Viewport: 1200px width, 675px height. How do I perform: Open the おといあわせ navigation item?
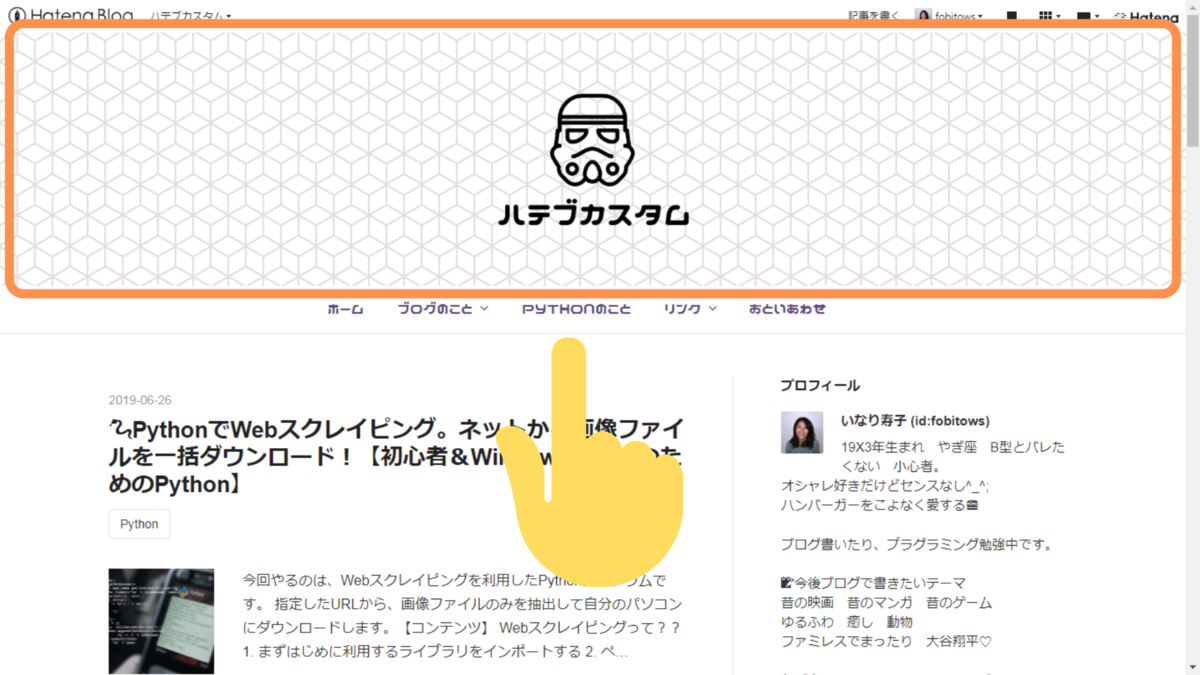[x=788, y=309]
